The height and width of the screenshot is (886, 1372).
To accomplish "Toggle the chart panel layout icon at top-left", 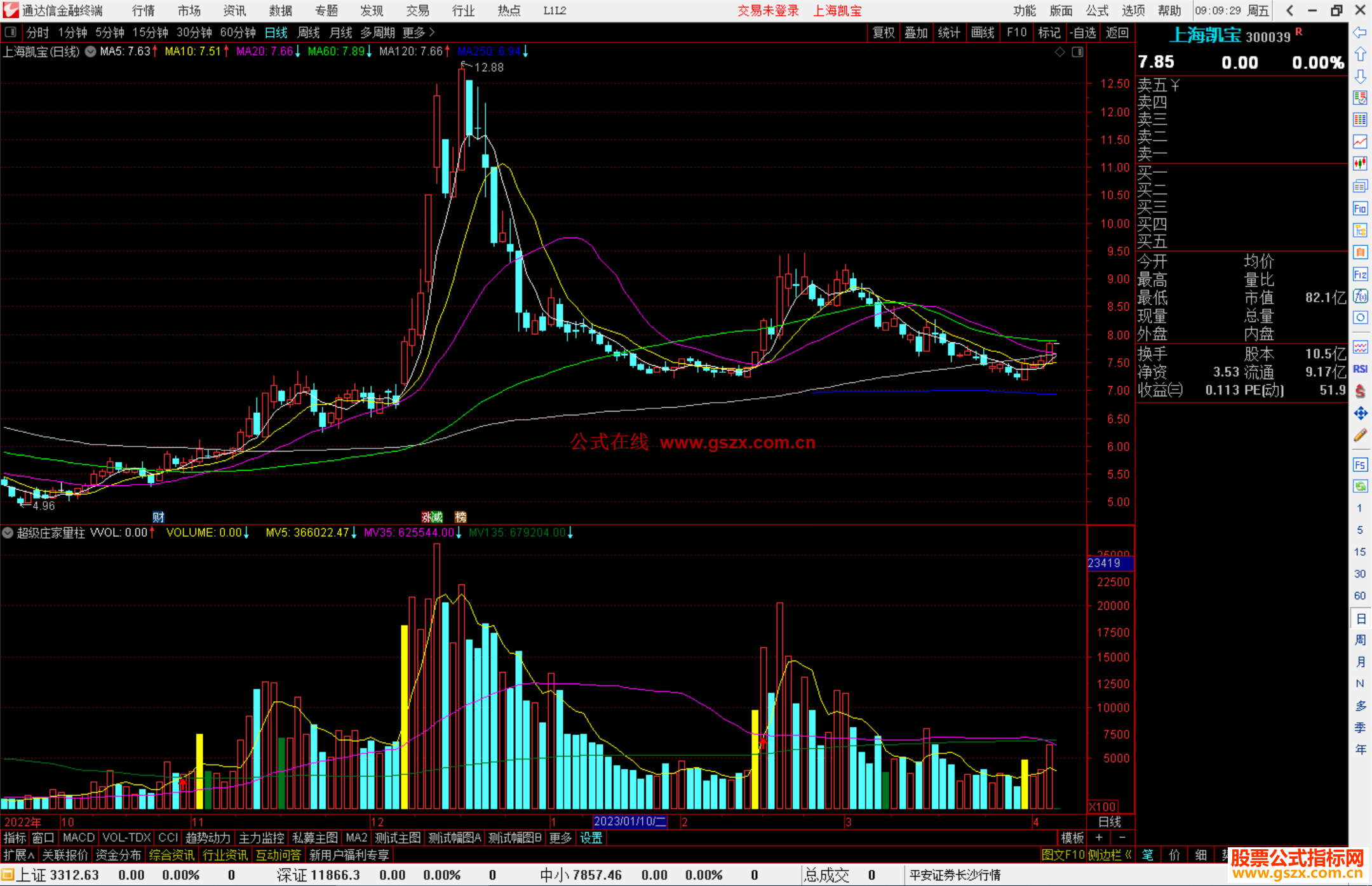I will point(10,32).
